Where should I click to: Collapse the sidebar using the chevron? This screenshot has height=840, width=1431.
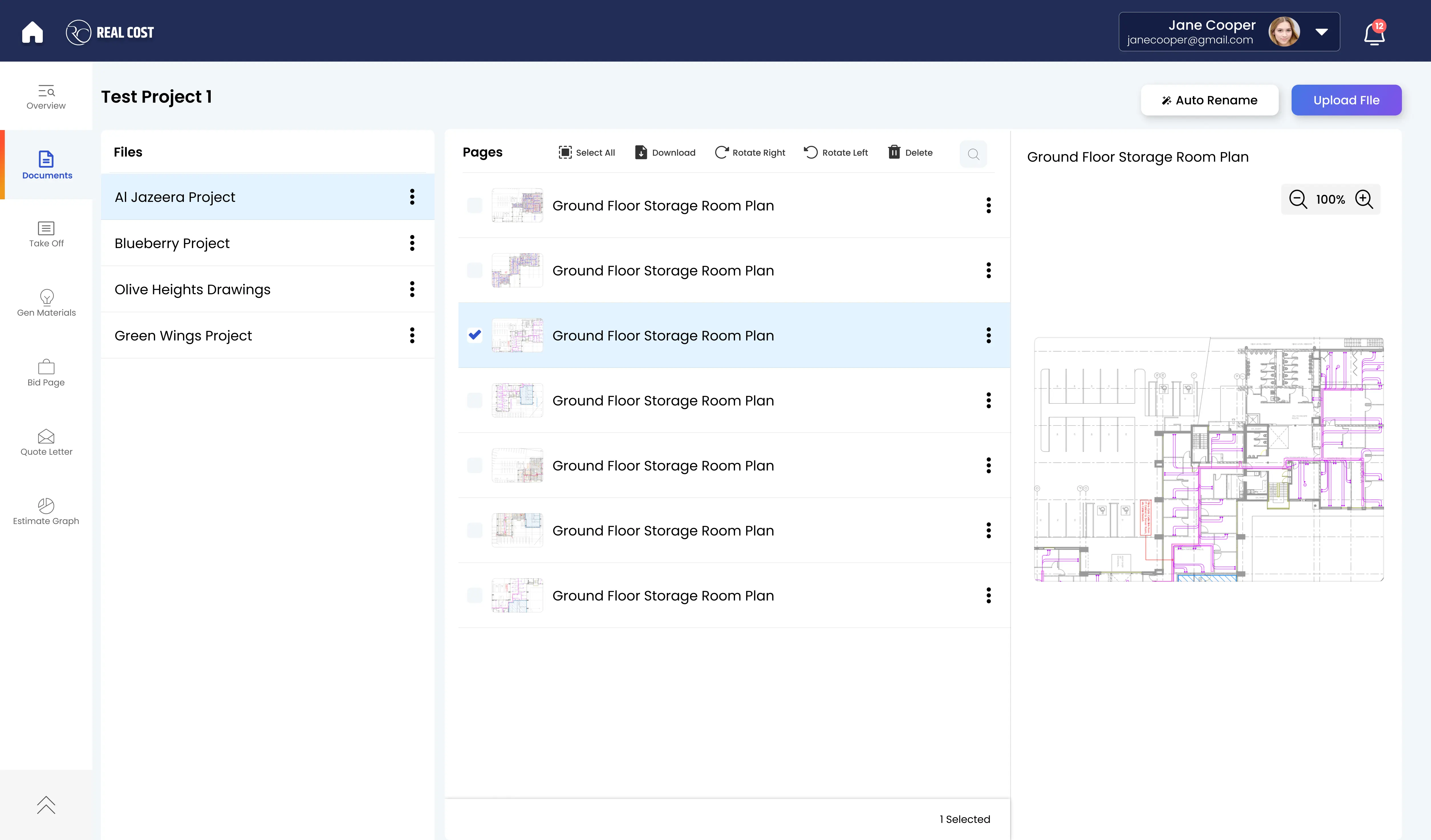[46, 805]
